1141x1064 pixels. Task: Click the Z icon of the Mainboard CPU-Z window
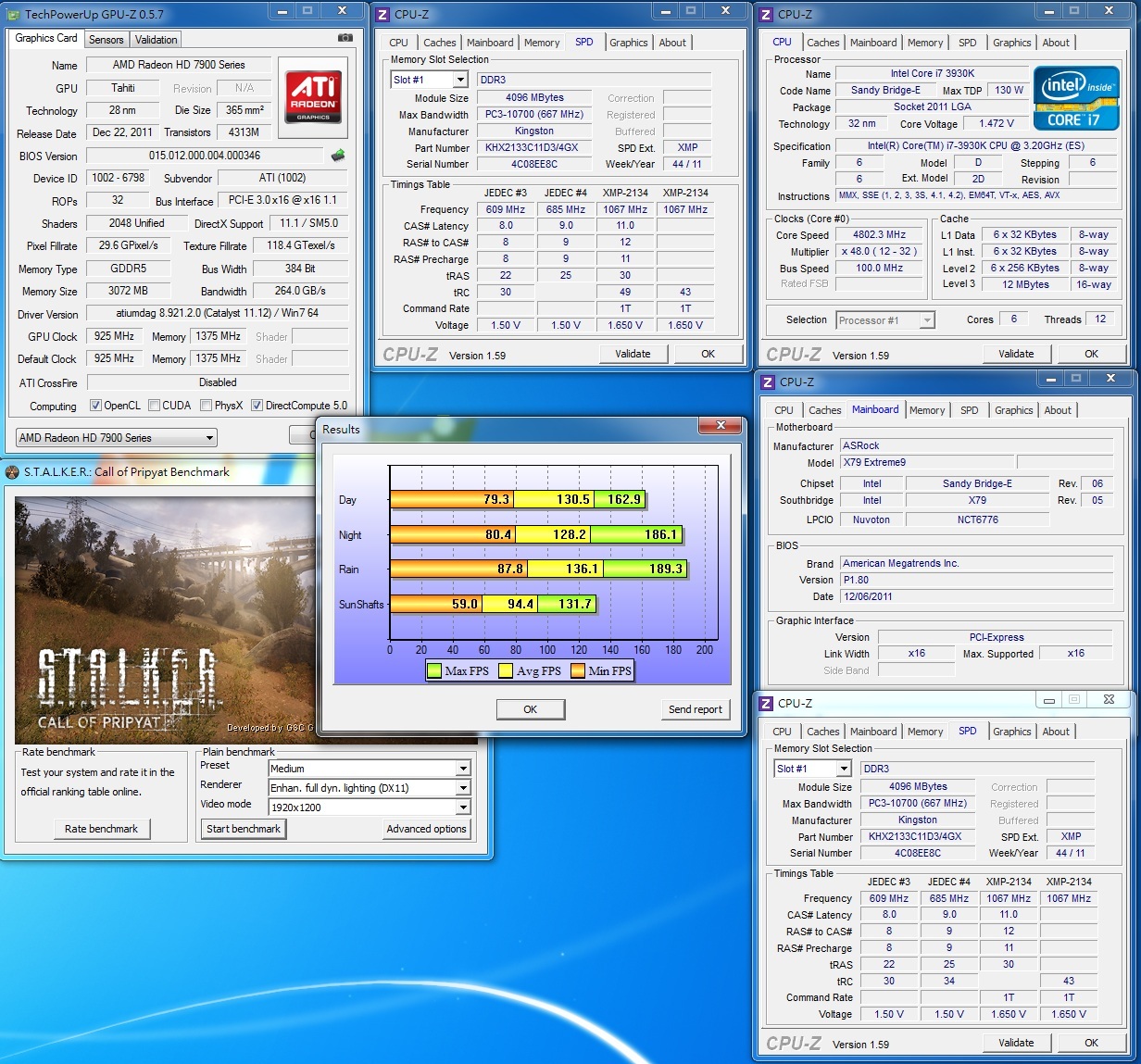click(x=766, y=382)
